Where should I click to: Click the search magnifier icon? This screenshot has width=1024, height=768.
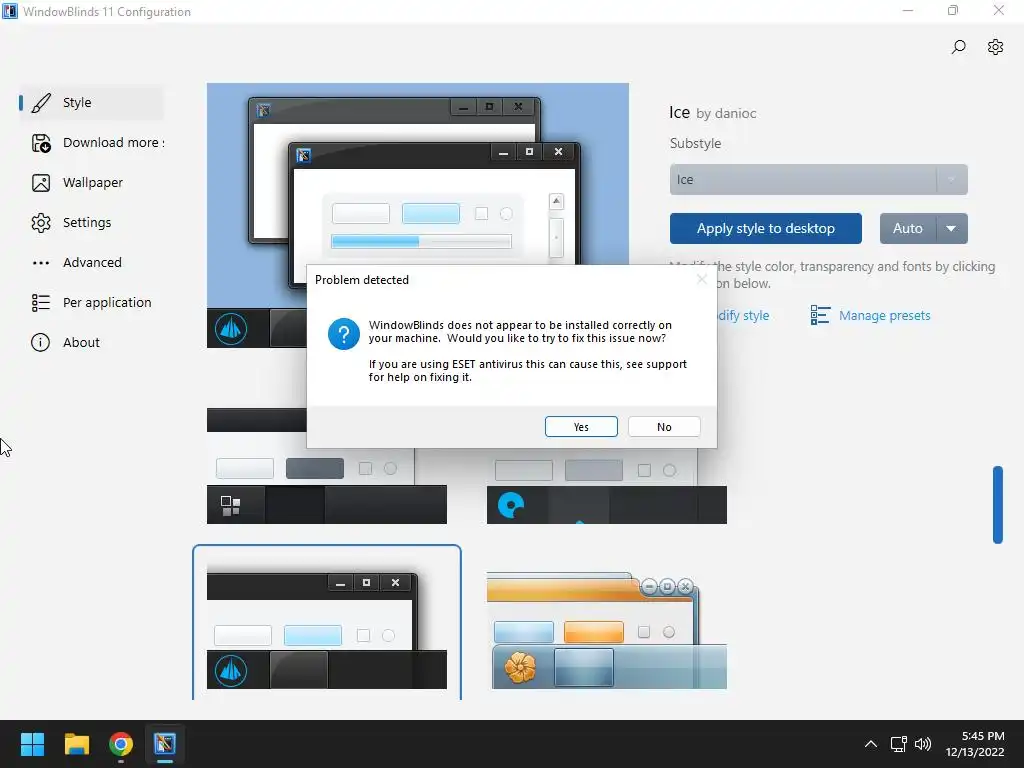(x=958, y=47)
